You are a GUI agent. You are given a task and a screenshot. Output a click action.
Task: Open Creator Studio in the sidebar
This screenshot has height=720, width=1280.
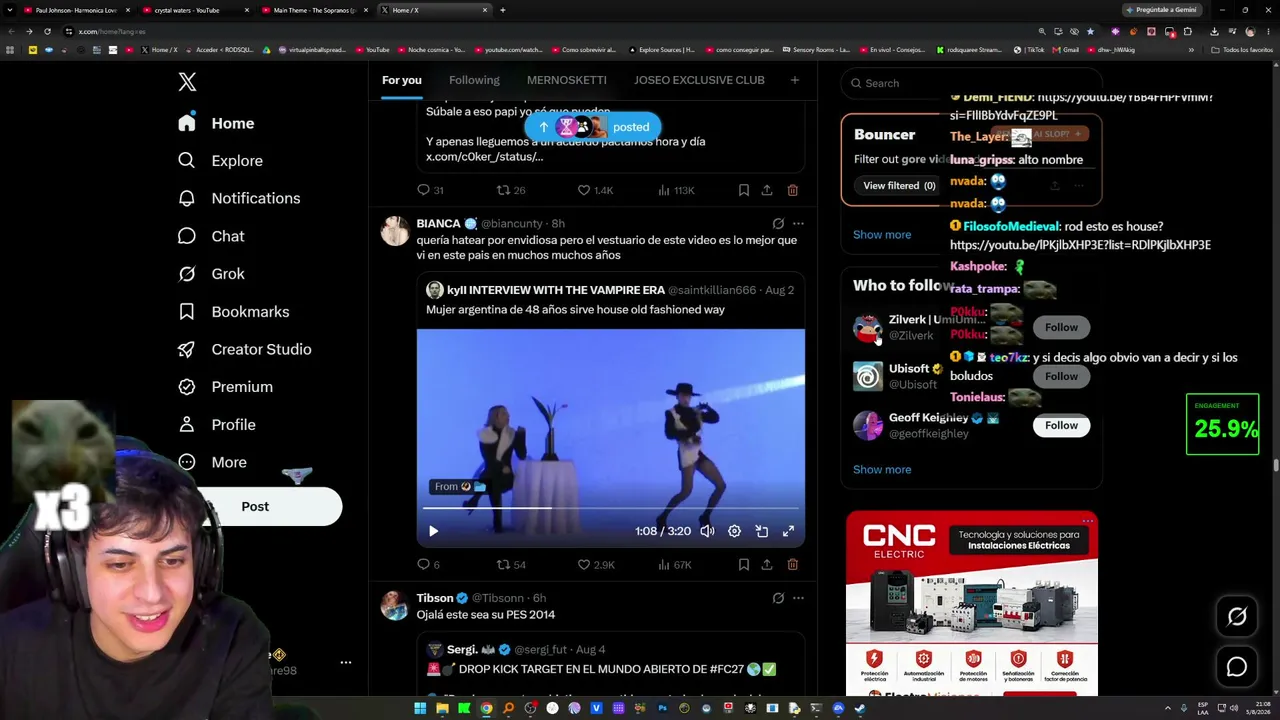click(244, 349)
